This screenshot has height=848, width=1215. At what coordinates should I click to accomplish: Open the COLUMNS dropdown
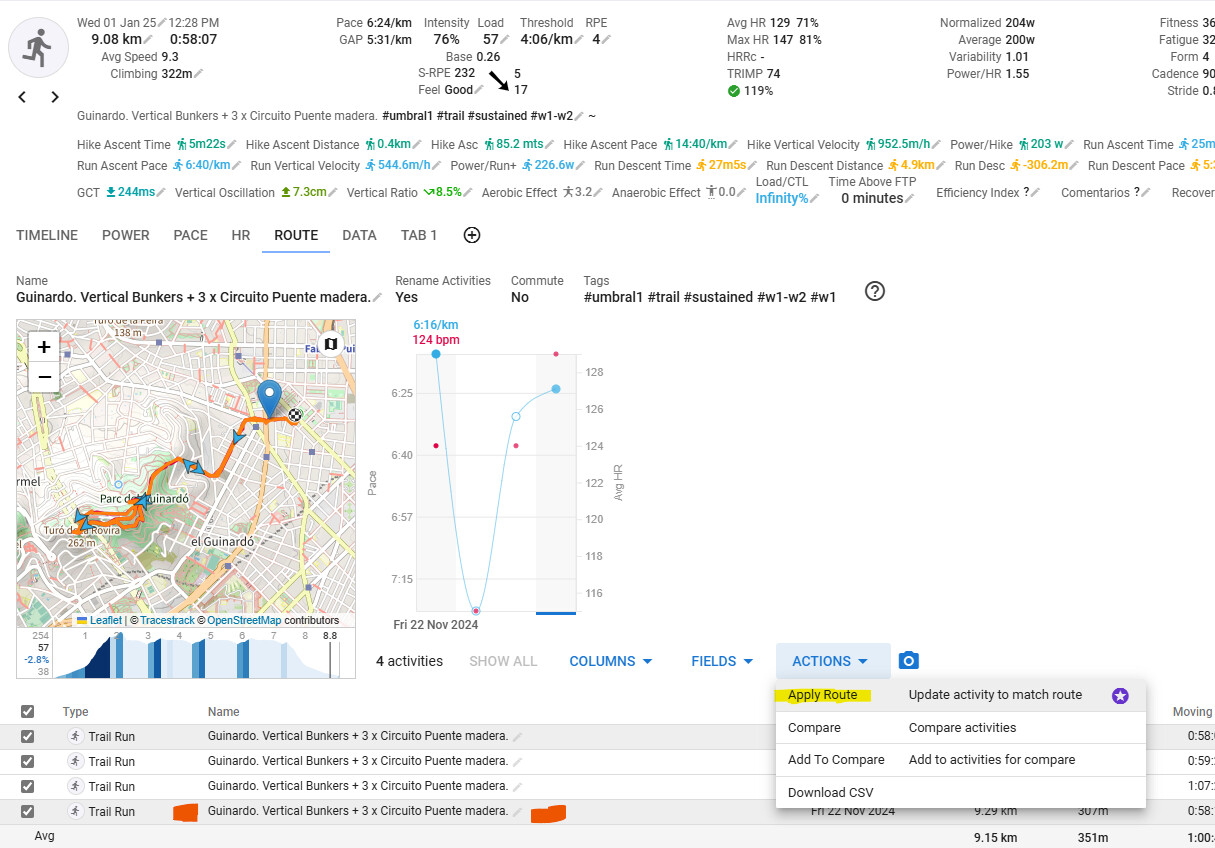611,661
